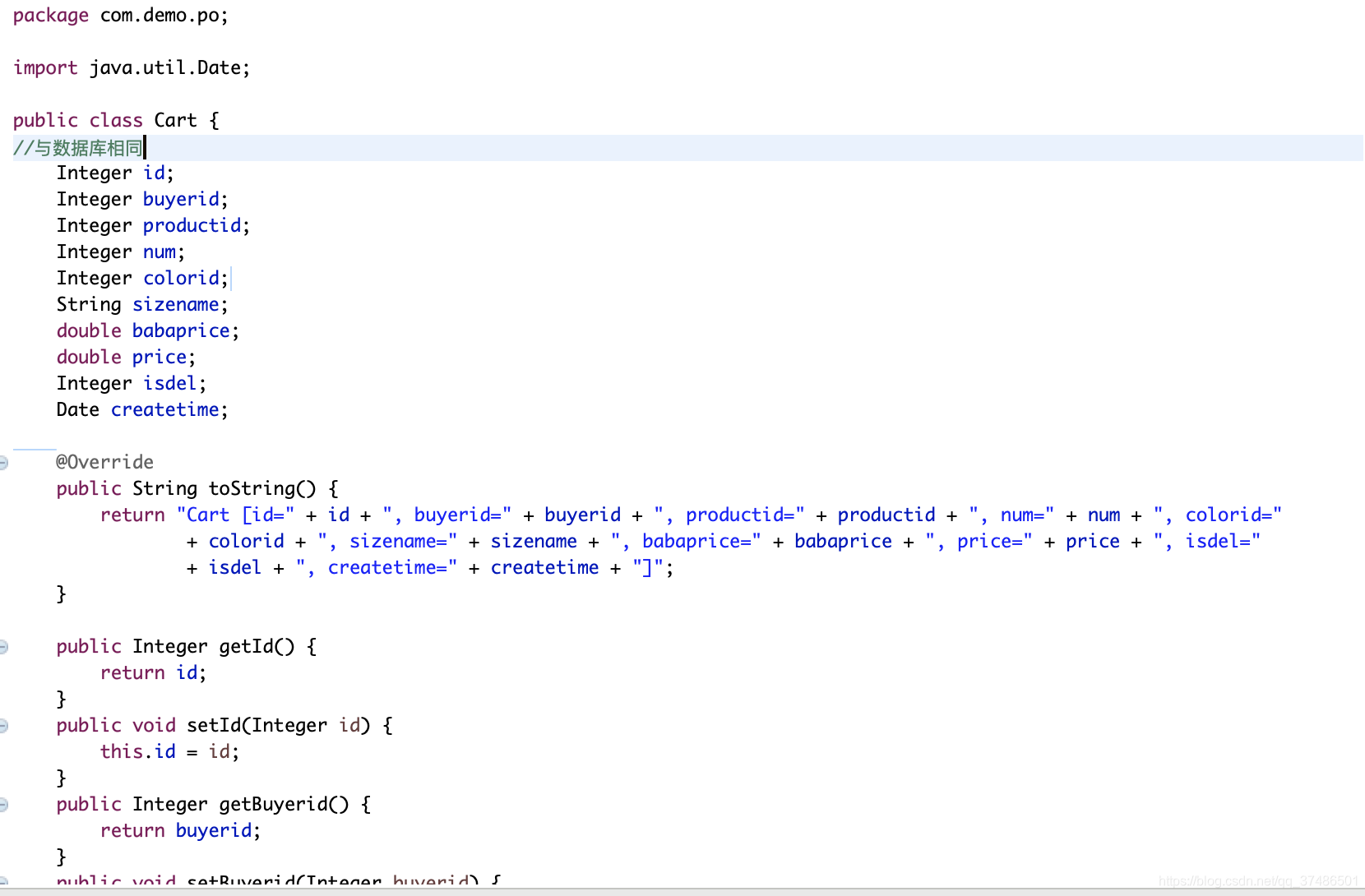Click 'public String toString() {' method signature

click(x=197, y=488)
